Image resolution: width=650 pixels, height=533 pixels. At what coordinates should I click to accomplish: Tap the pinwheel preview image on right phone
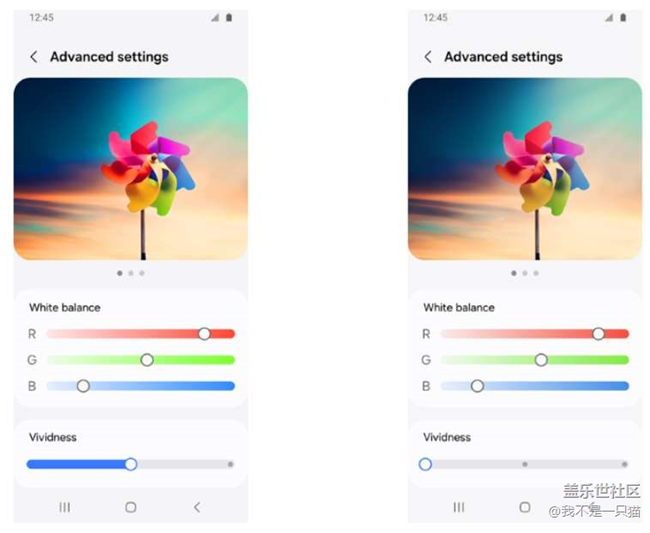point(525,169)
